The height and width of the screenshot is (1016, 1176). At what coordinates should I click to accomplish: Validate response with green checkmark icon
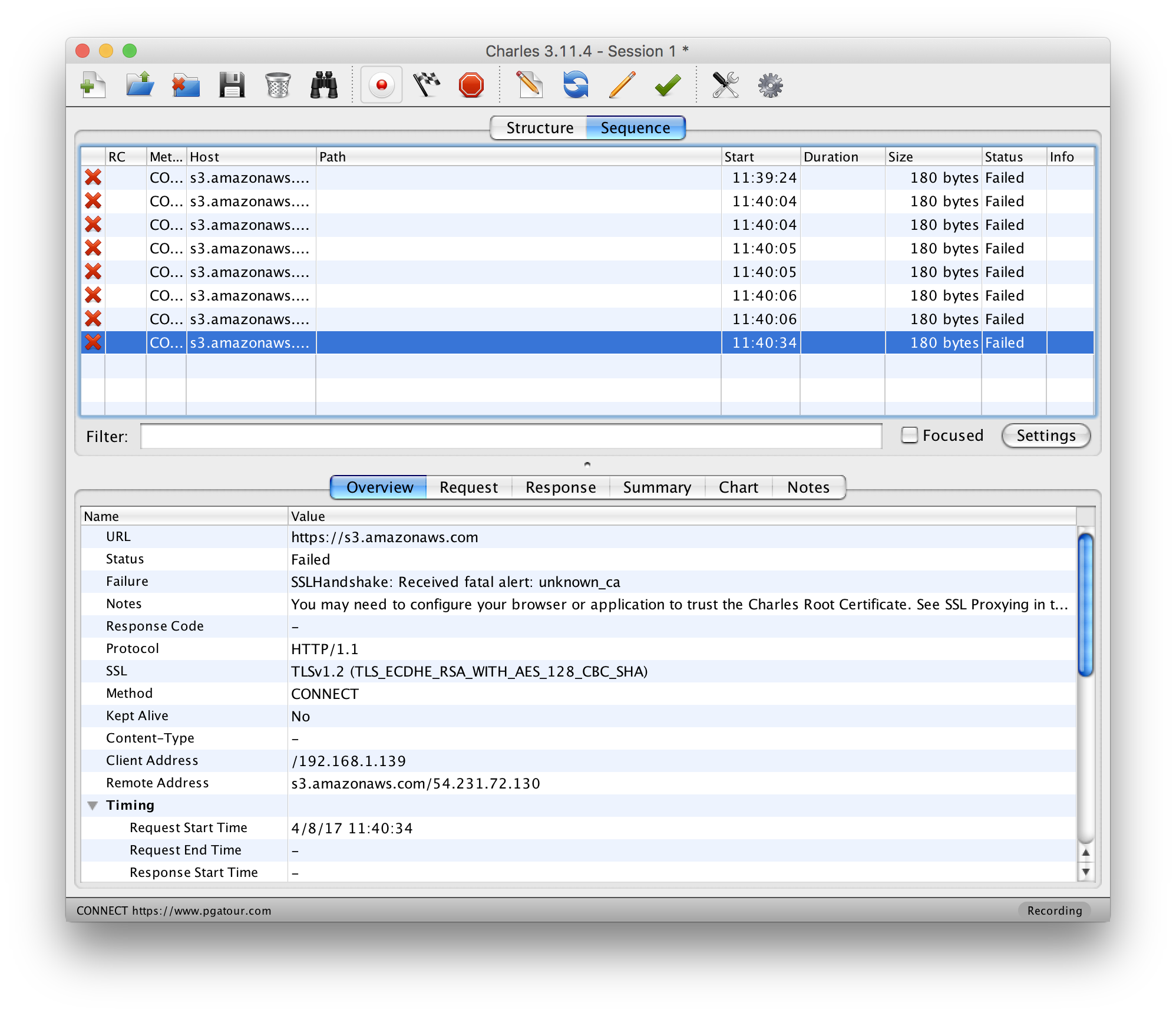point(668,85)
